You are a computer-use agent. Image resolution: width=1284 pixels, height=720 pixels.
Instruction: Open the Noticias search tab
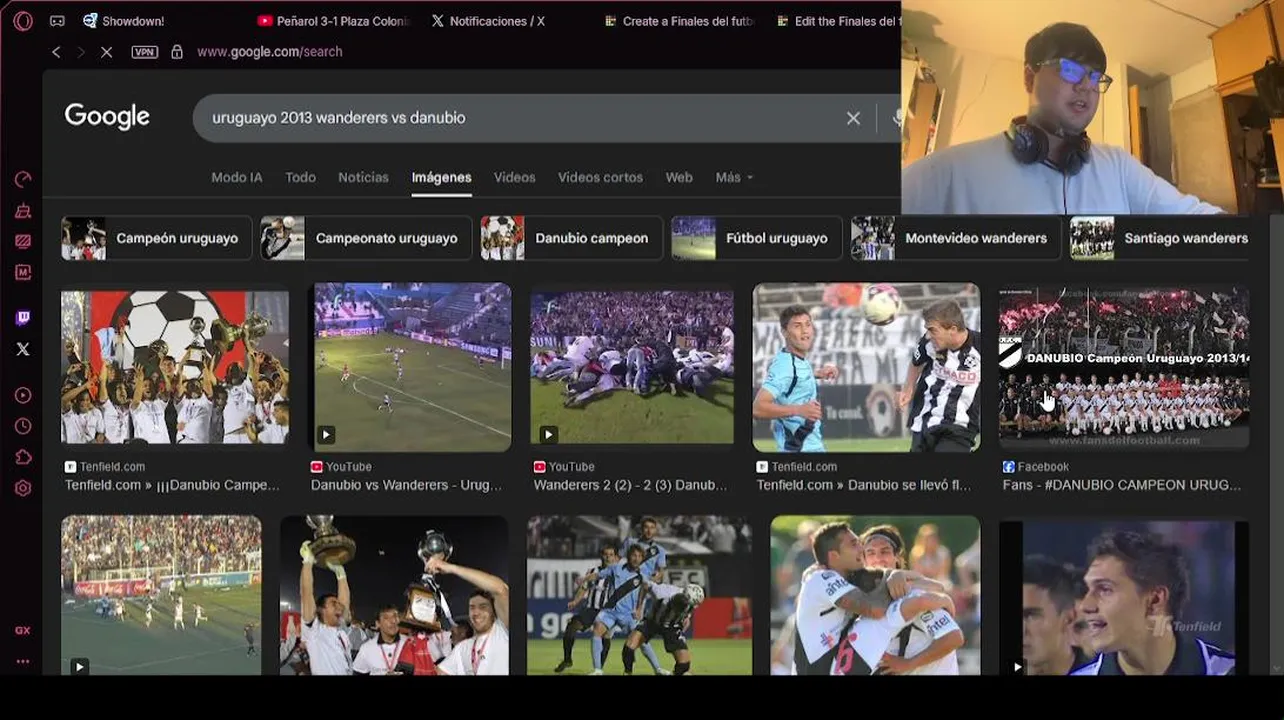363,177
